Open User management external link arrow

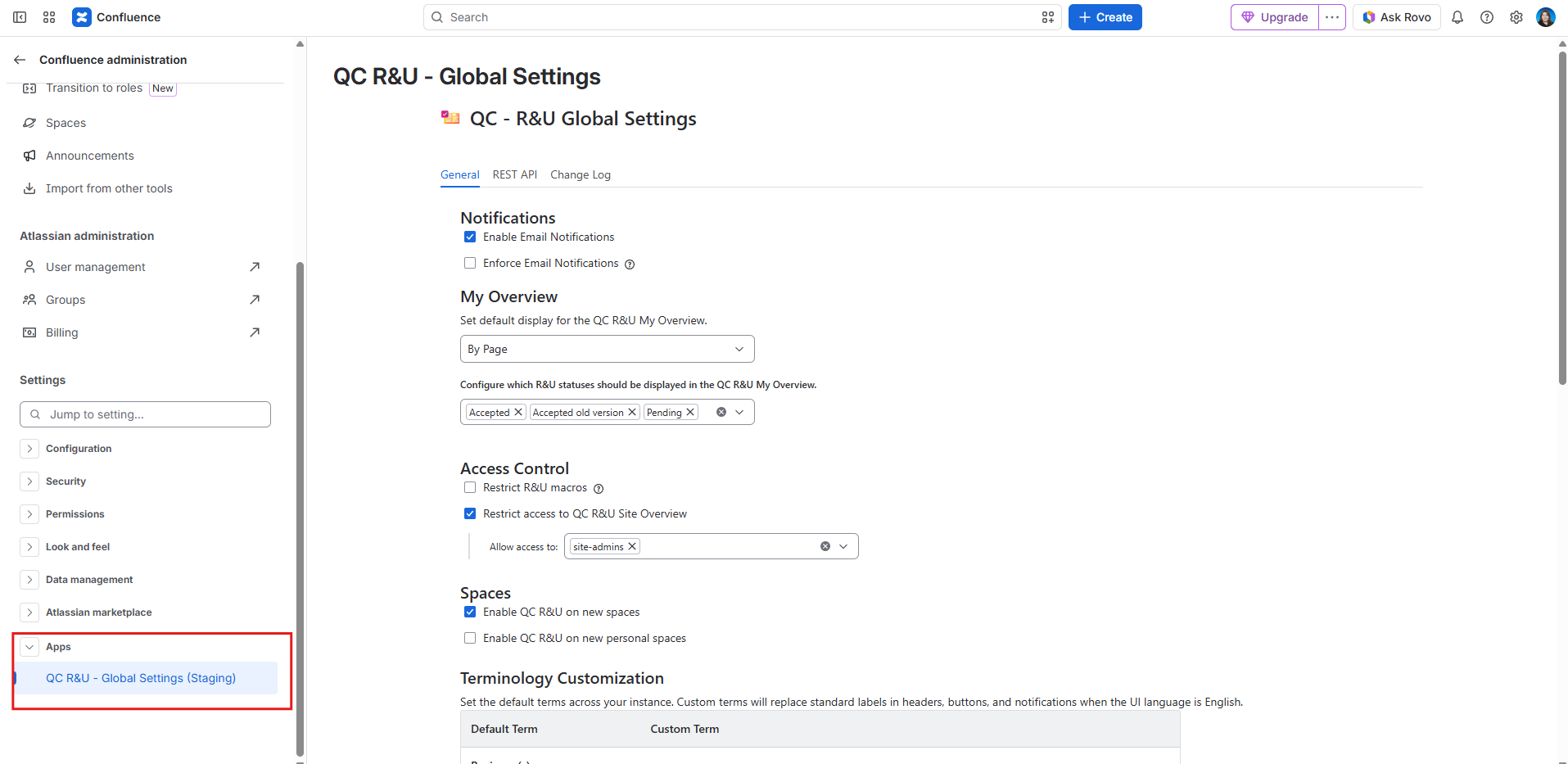tap(255, 267)
